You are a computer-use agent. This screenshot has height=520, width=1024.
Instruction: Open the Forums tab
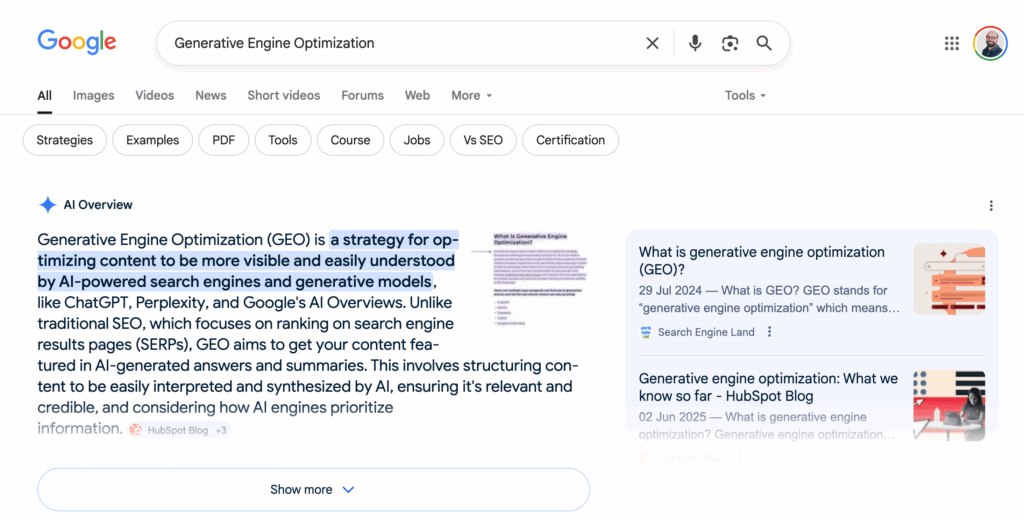click(362, 95)
